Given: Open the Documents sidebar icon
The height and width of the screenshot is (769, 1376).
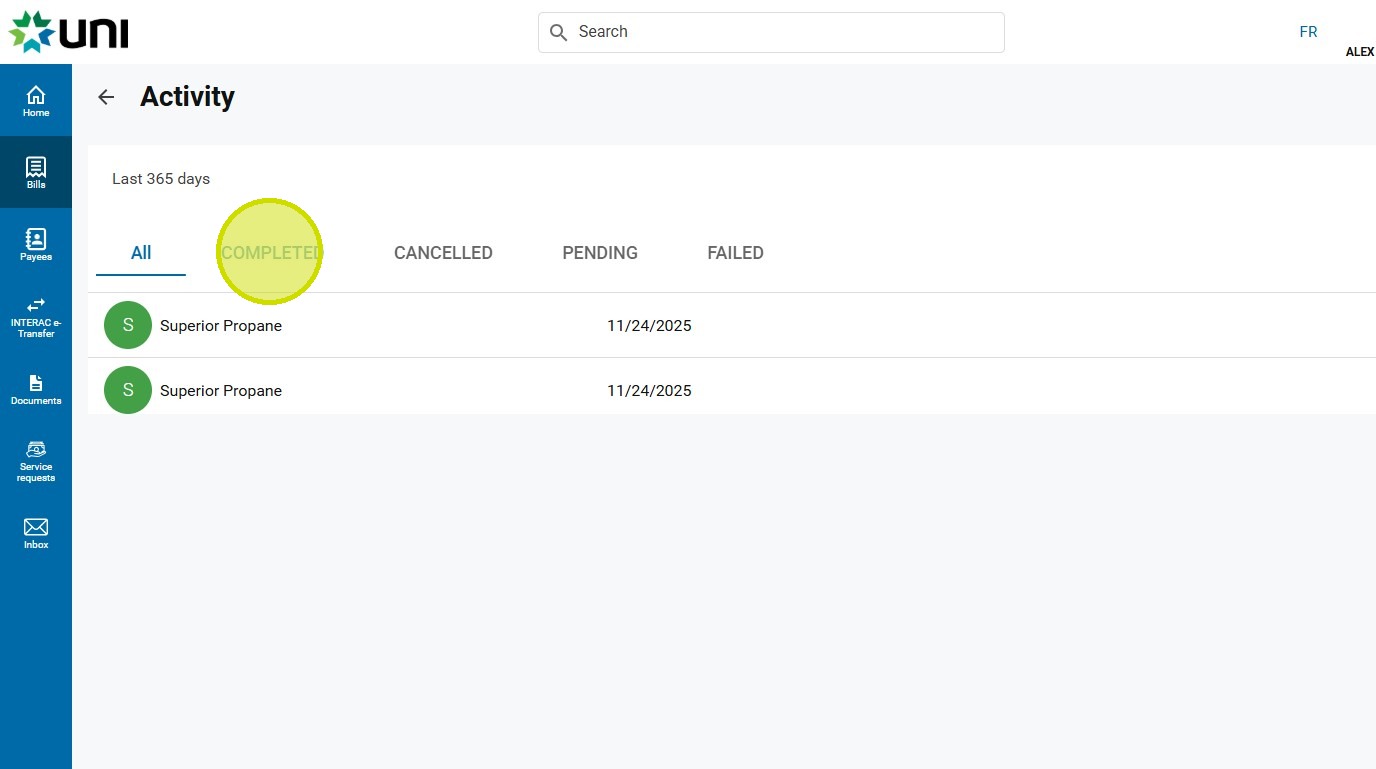Looking at the screenshot, I should [x=36, y=389].
